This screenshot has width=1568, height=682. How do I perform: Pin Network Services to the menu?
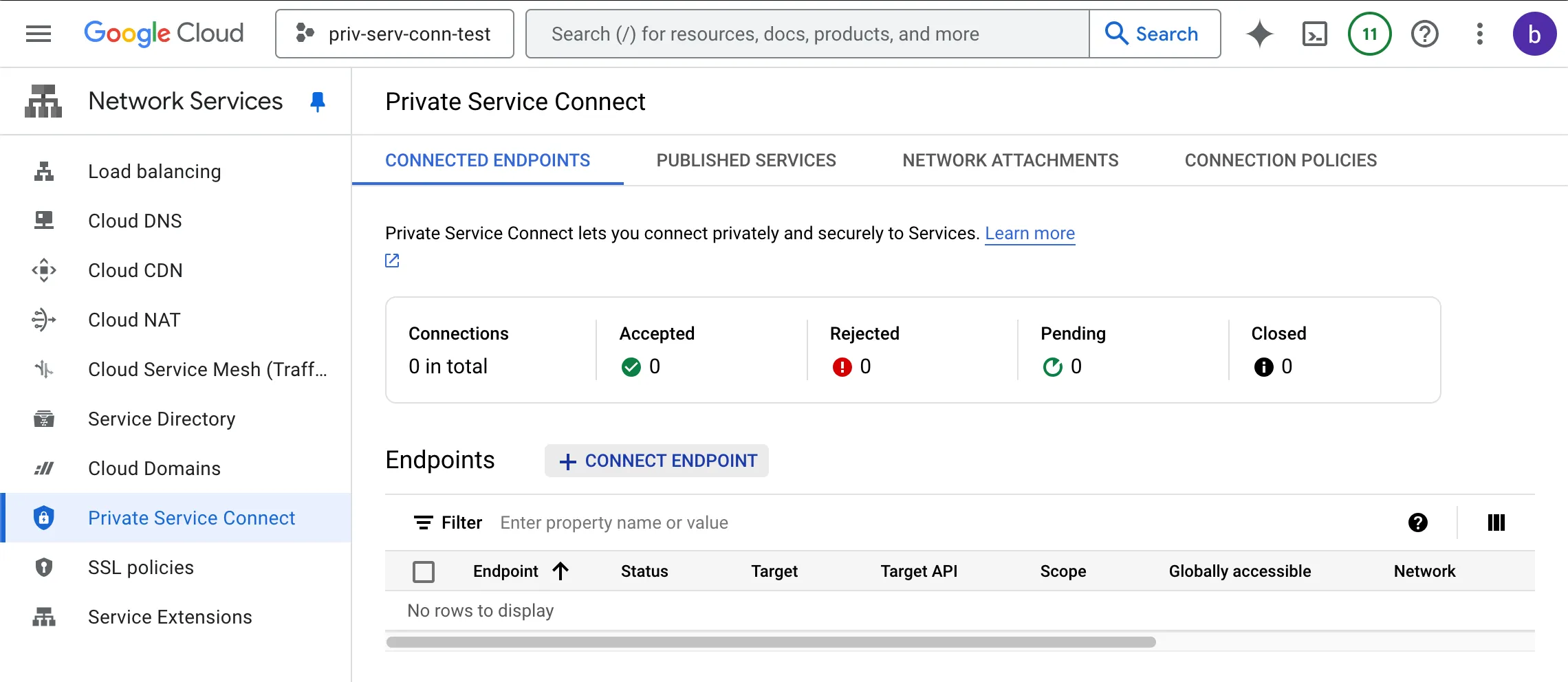pyautogui.click(x=317, y=101)
